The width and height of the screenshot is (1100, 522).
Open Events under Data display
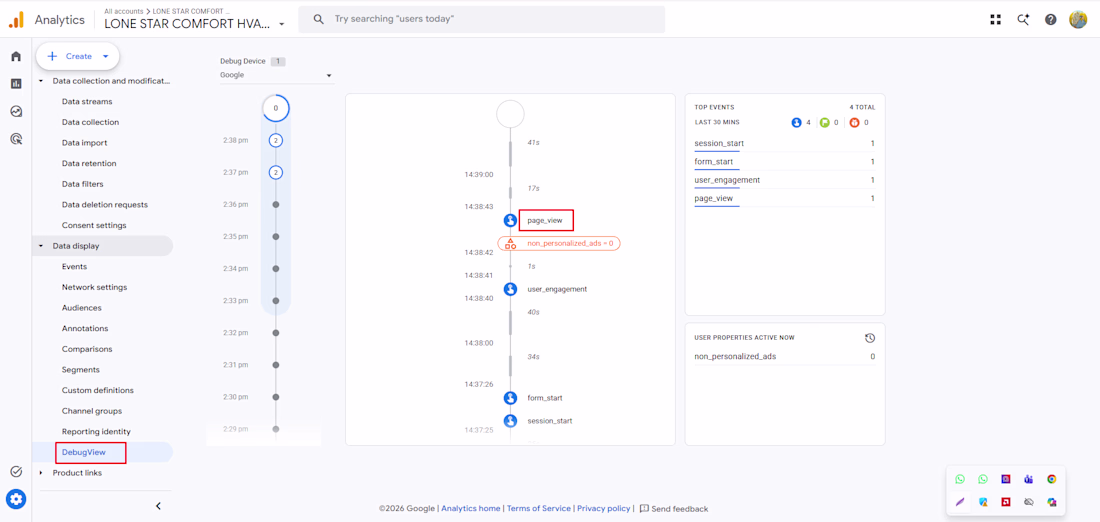(x=74, y=267)
